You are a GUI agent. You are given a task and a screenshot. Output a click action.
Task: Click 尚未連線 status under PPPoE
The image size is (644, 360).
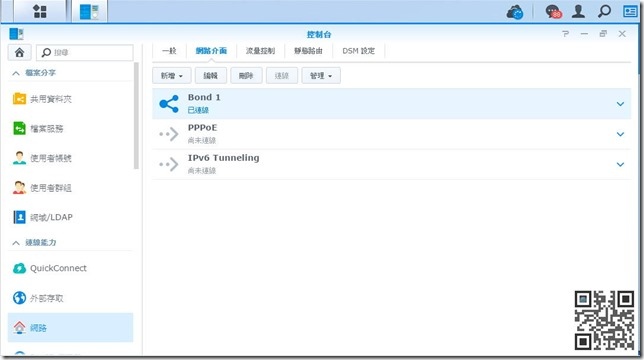(x=202, y=140)
